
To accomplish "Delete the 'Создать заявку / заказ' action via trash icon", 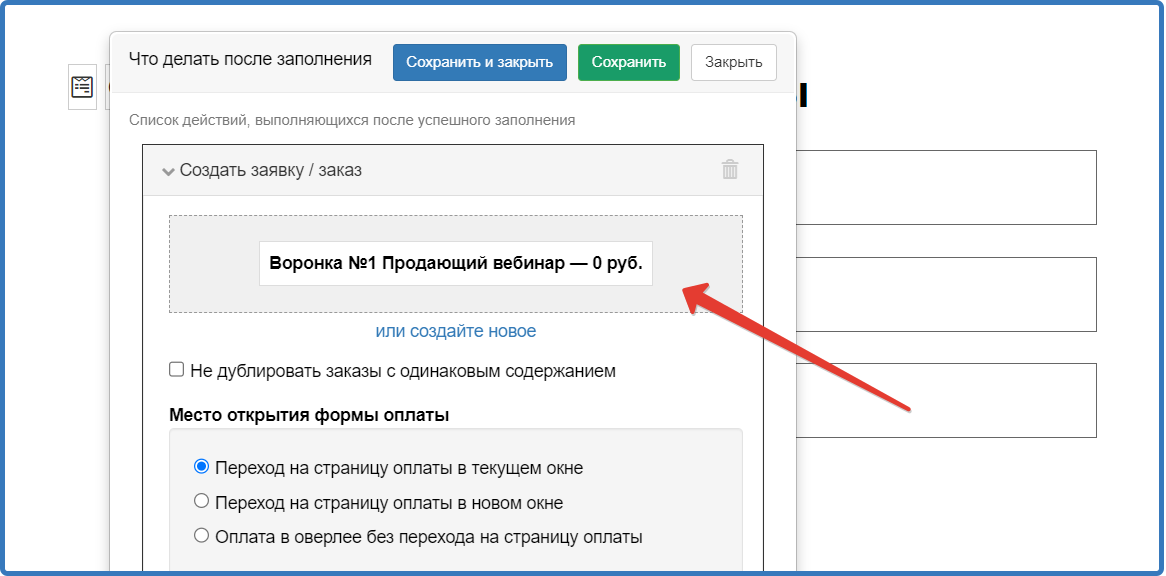I will [x=730, y=169].
